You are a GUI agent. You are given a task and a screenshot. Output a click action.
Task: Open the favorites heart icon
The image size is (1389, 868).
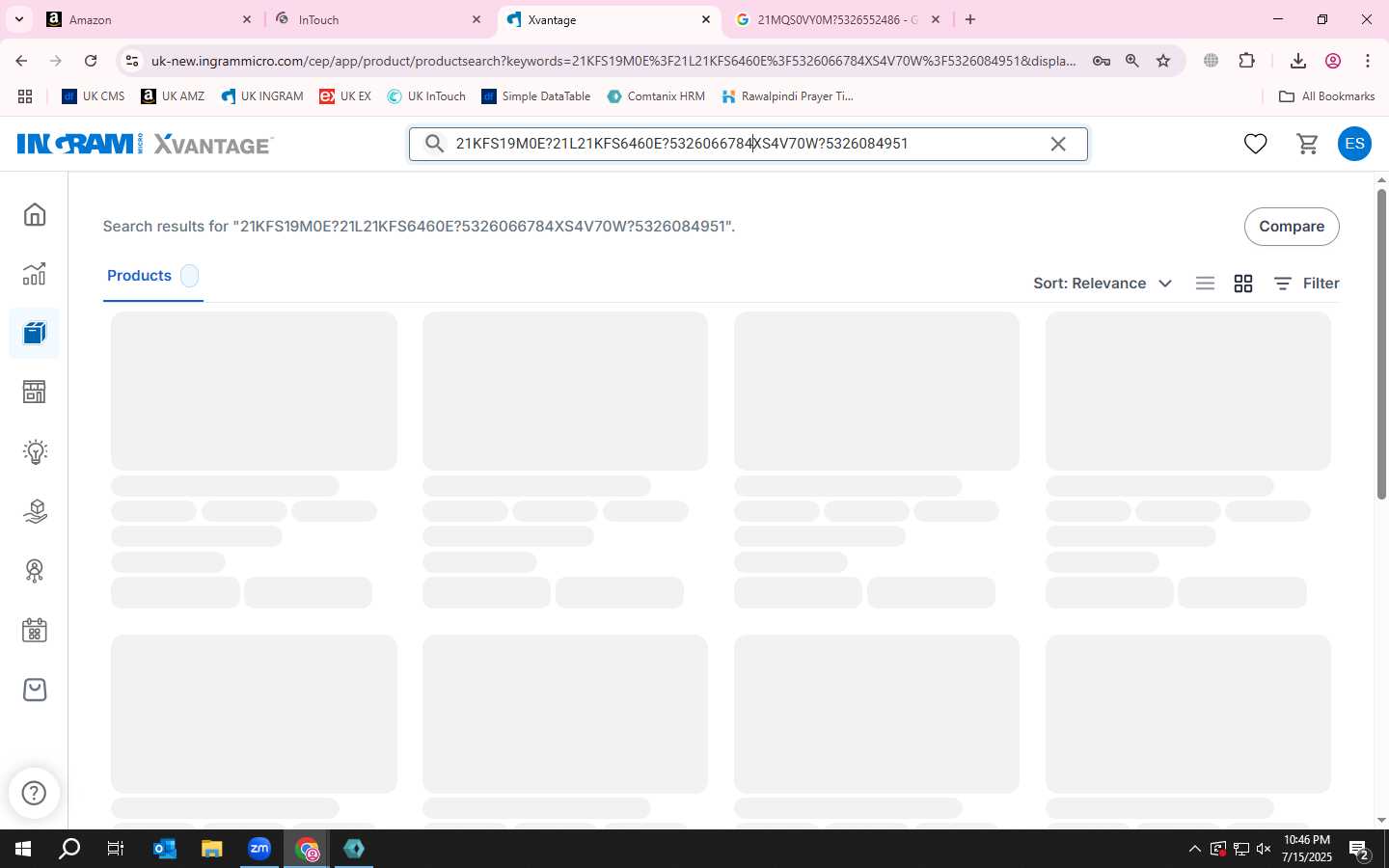(1255, 144)
